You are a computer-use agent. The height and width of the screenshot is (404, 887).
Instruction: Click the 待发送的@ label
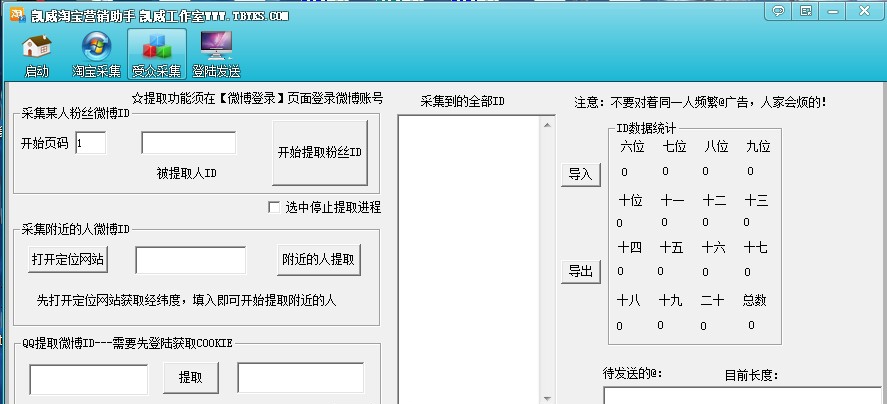[633, 373]
